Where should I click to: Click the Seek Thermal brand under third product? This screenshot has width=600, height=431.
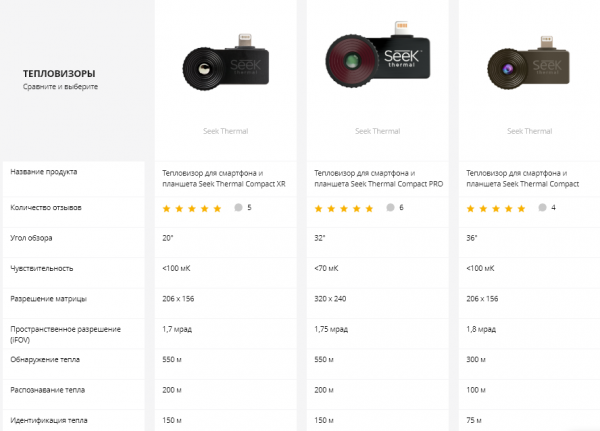pos(531,131)
